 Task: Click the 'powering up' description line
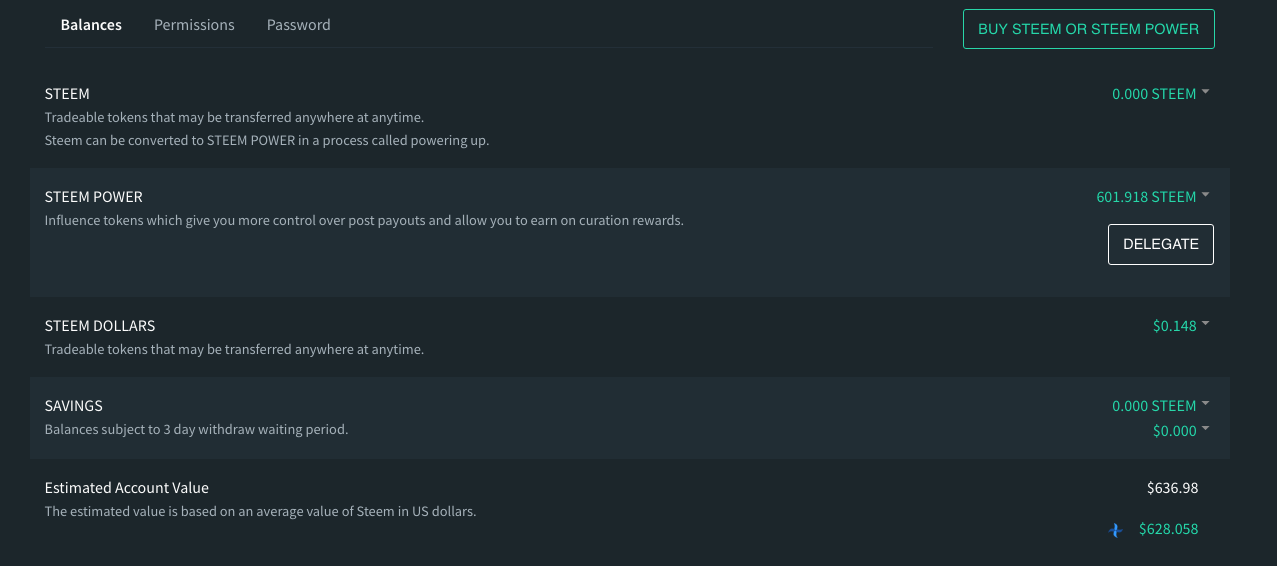pos(267,140)
